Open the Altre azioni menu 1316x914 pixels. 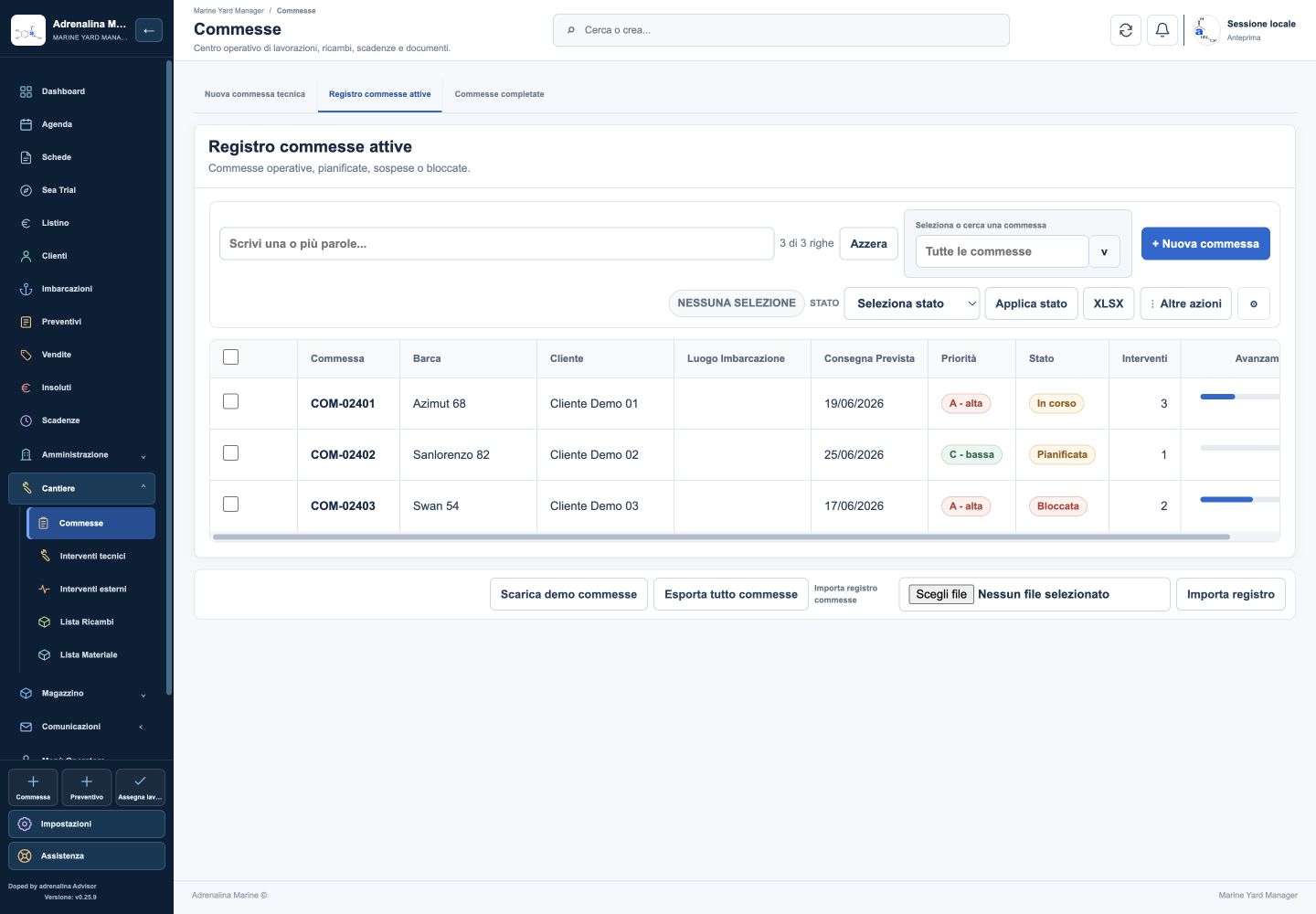coord(1186,303)
